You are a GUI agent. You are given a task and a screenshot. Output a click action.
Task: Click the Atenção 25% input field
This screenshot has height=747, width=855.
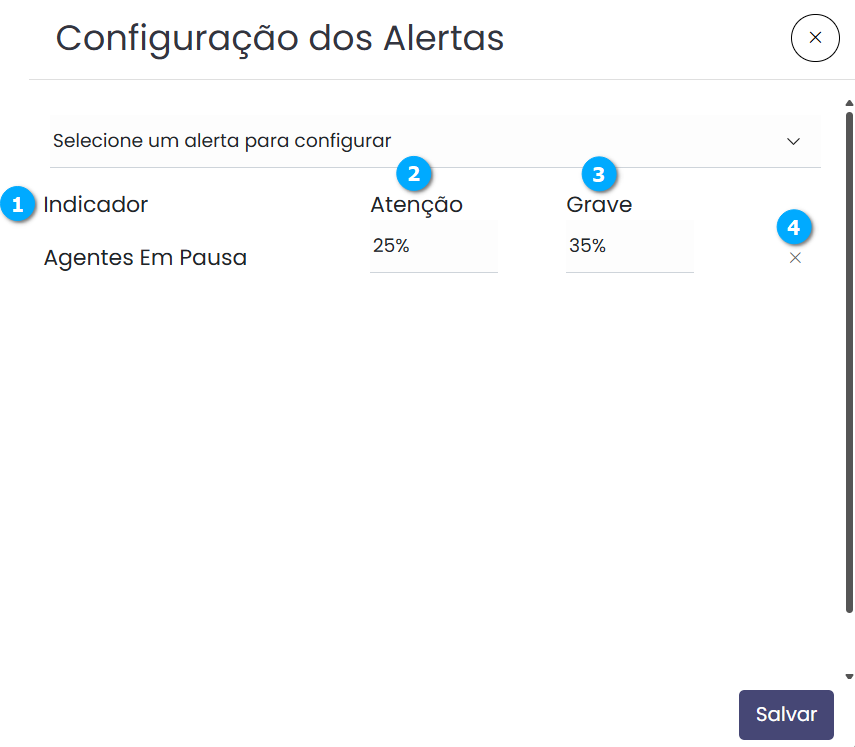[433, 247]
